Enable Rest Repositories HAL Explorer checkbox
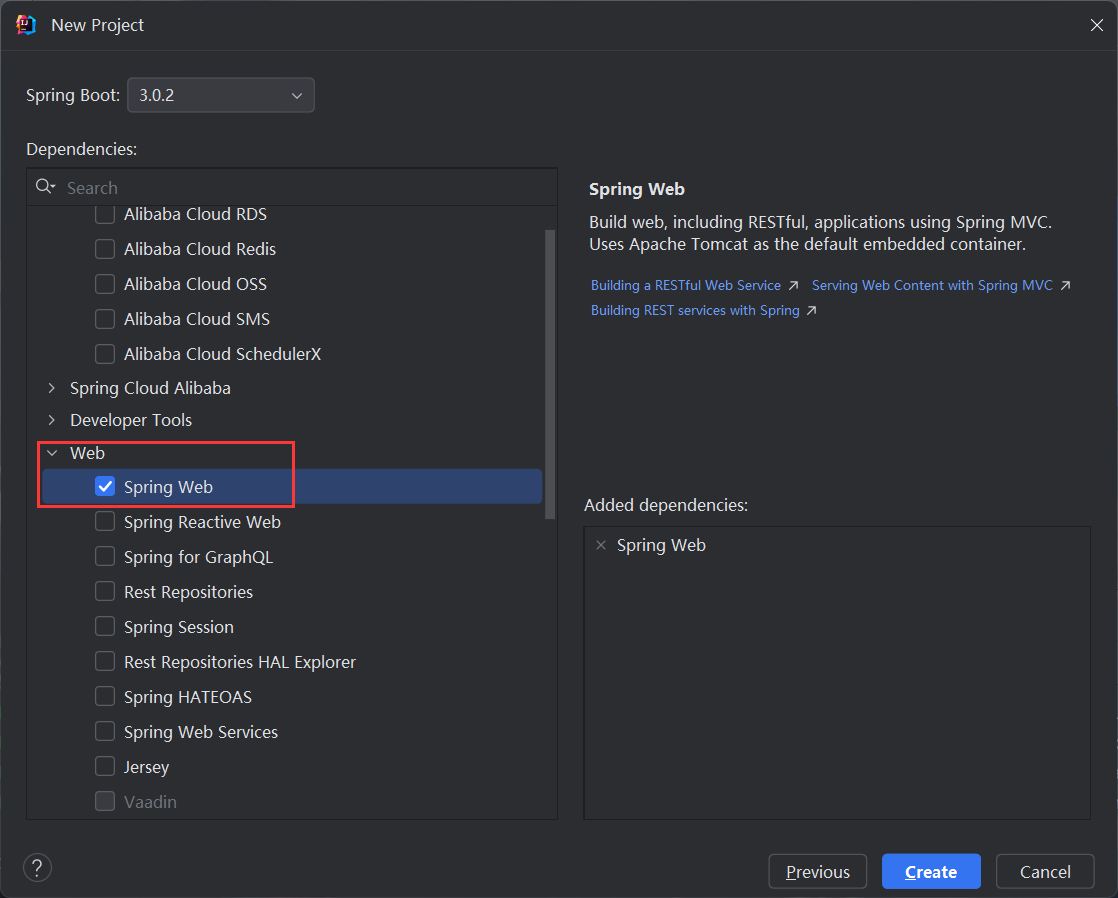 pos(105,662)
